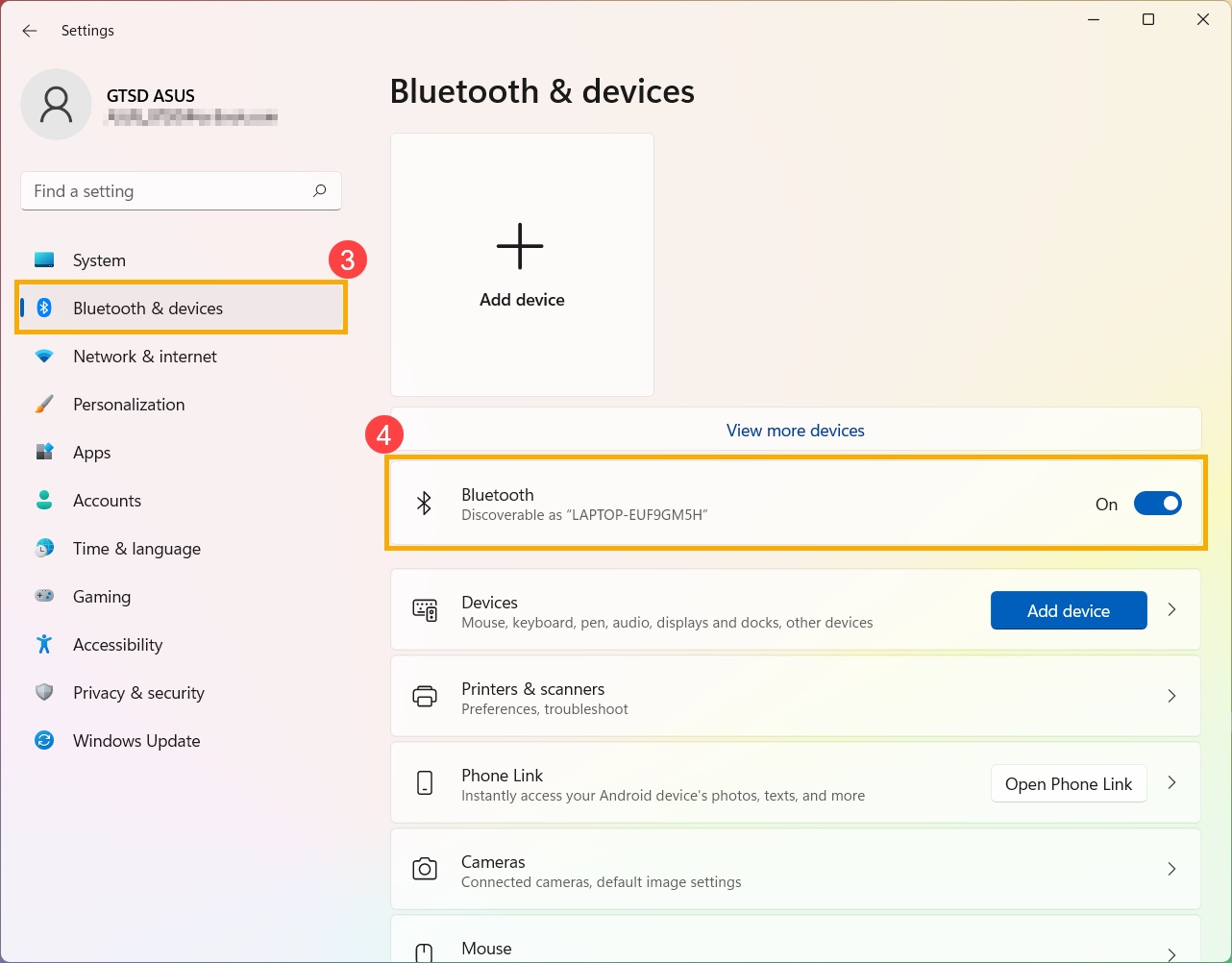Screen dimensions: 1232x963
Task: Click Discoverable as LAPTOP-EUF9GM5H text
Action: tap(584, 515)
